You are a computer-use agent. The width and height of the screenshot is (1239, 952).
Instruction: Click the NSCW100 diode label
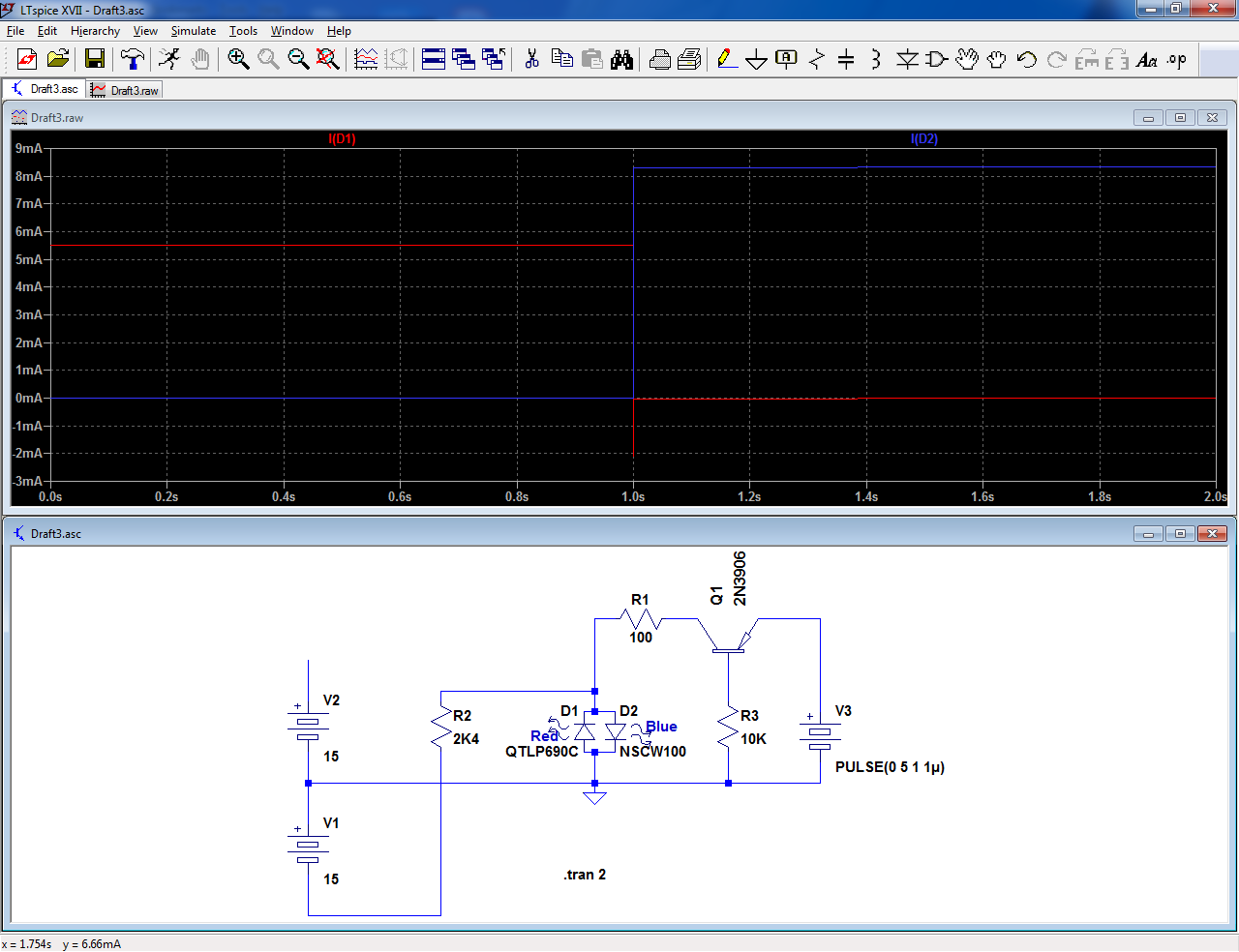[x=652, y=752]
